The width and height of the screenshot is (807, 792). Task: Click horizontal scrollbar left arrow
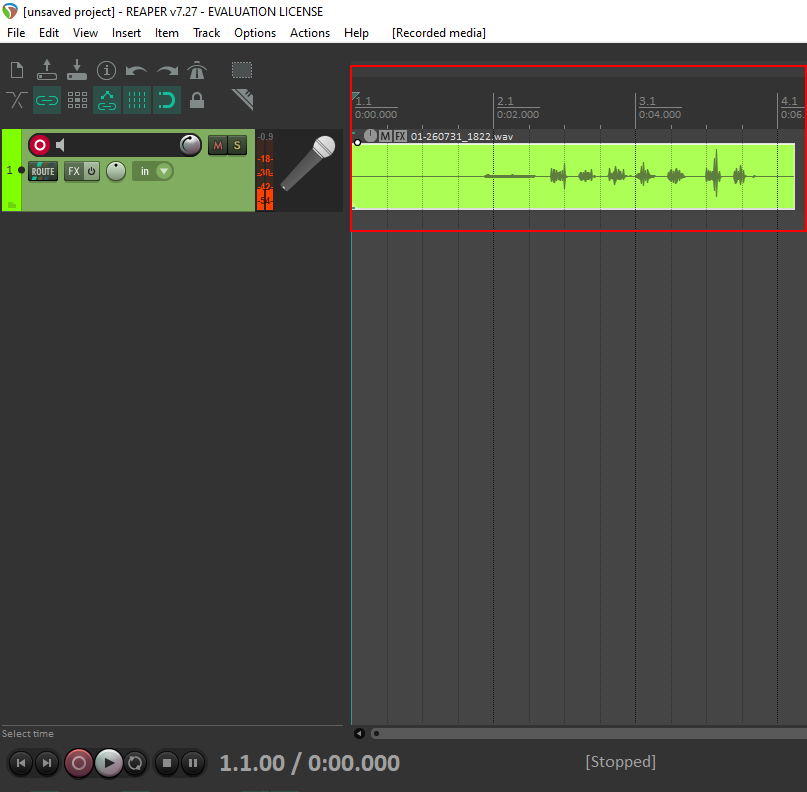[359, 733]
